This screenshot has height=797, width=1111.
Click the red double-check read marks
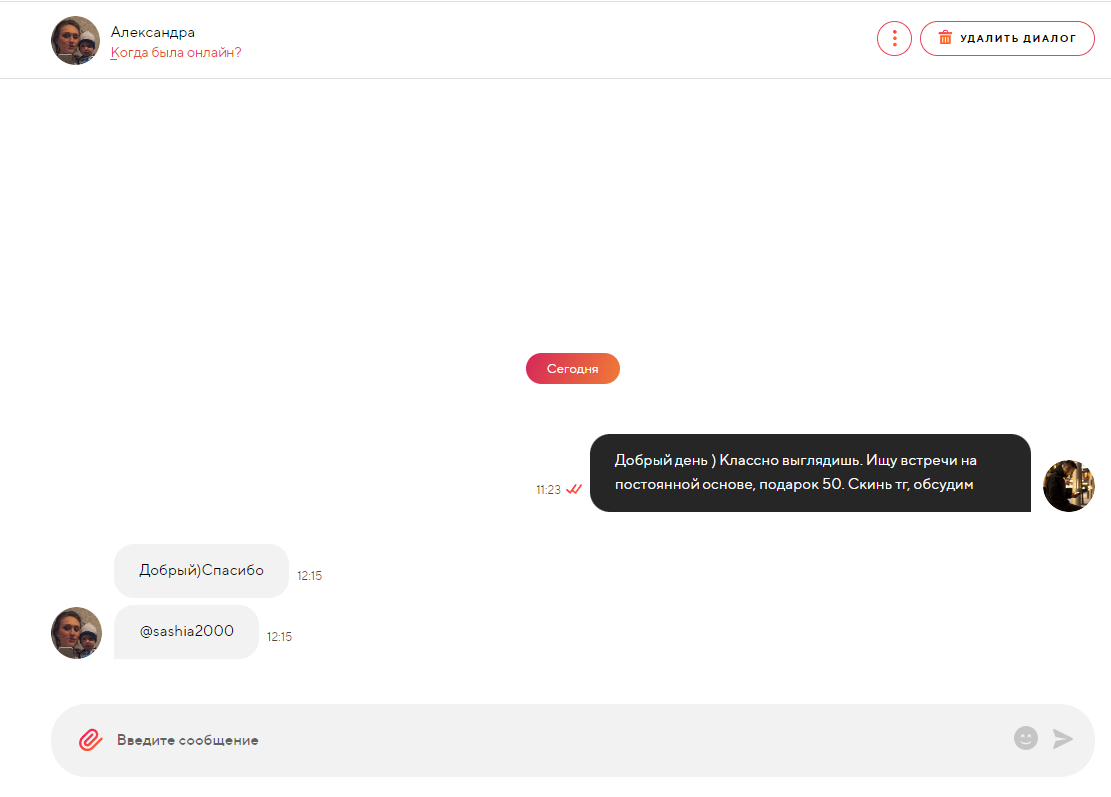pyautogui.click(x=574, y=489)
